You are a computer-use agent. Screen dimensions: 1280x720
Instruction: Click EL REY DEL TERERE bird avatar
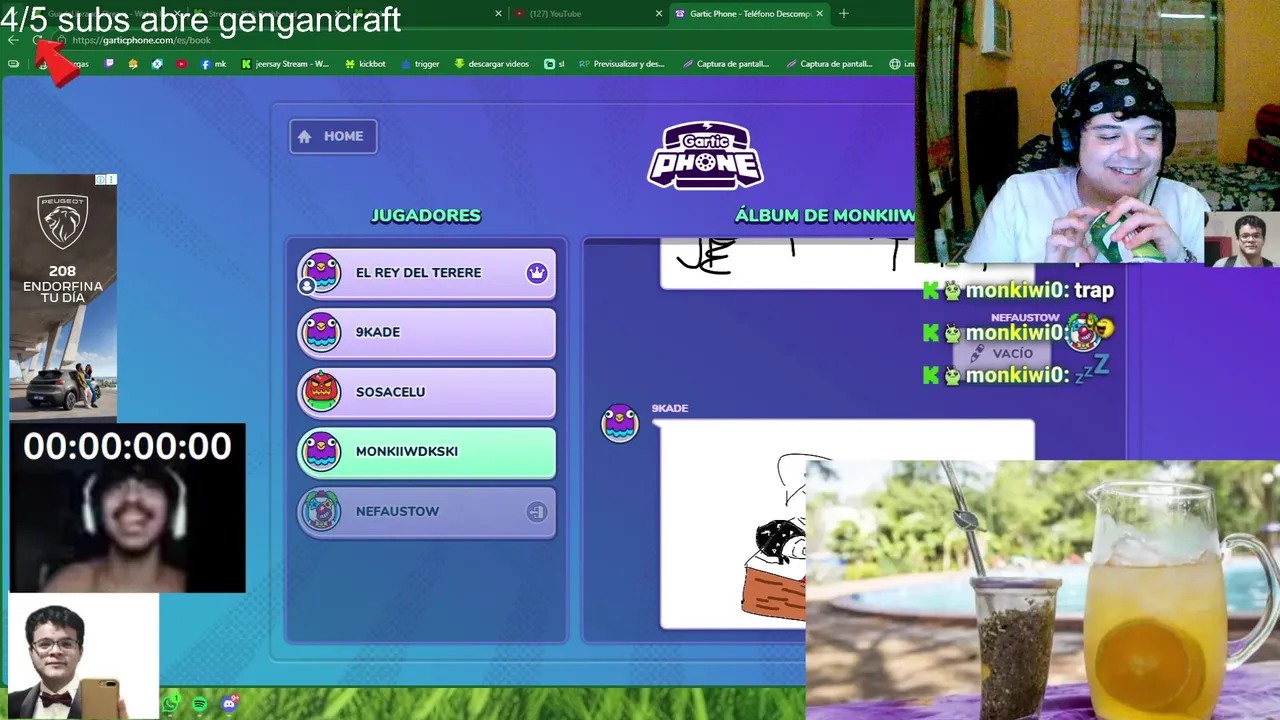[x=321, y=272]
